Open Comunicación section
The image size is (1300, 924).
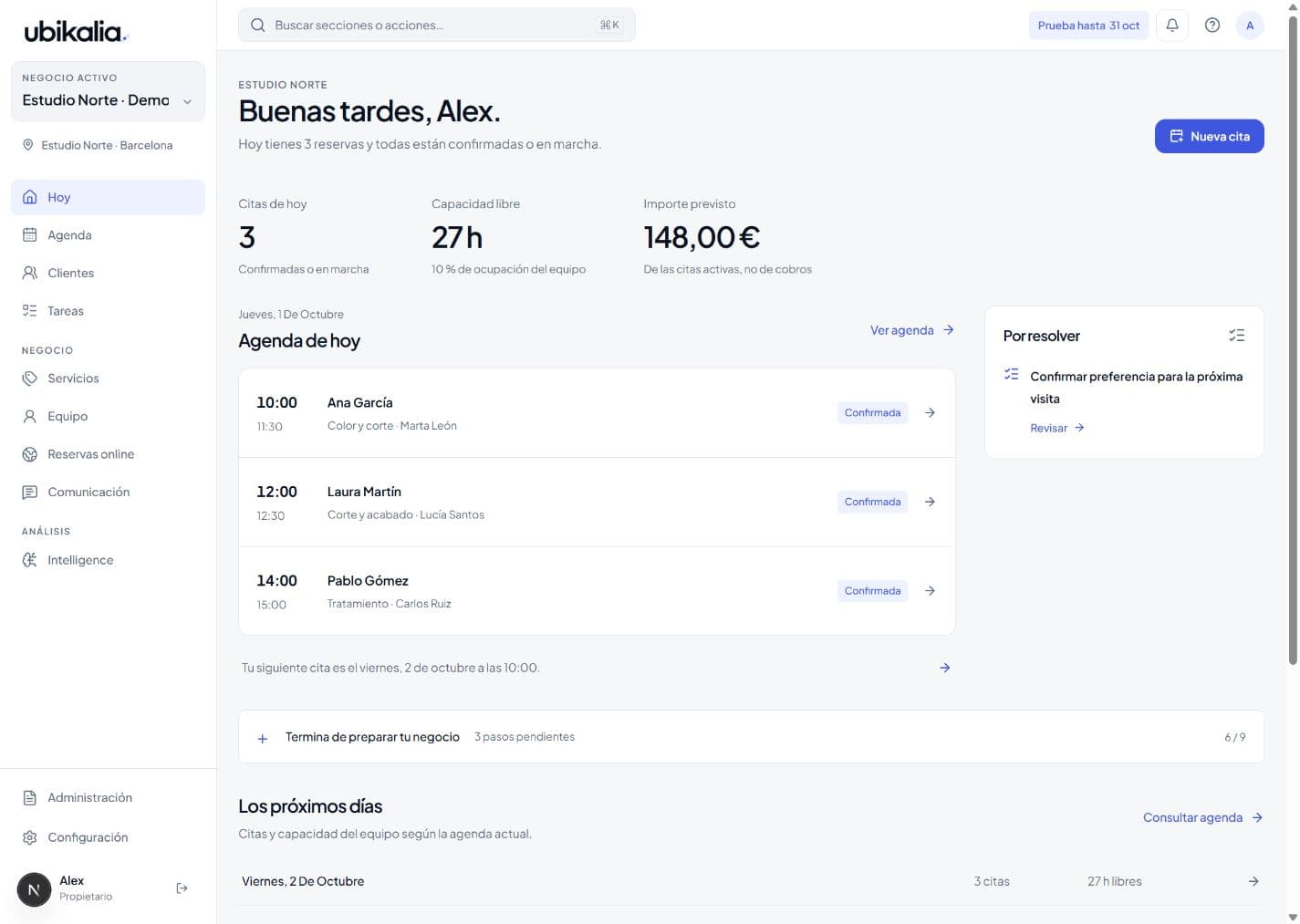click(108, 492)
